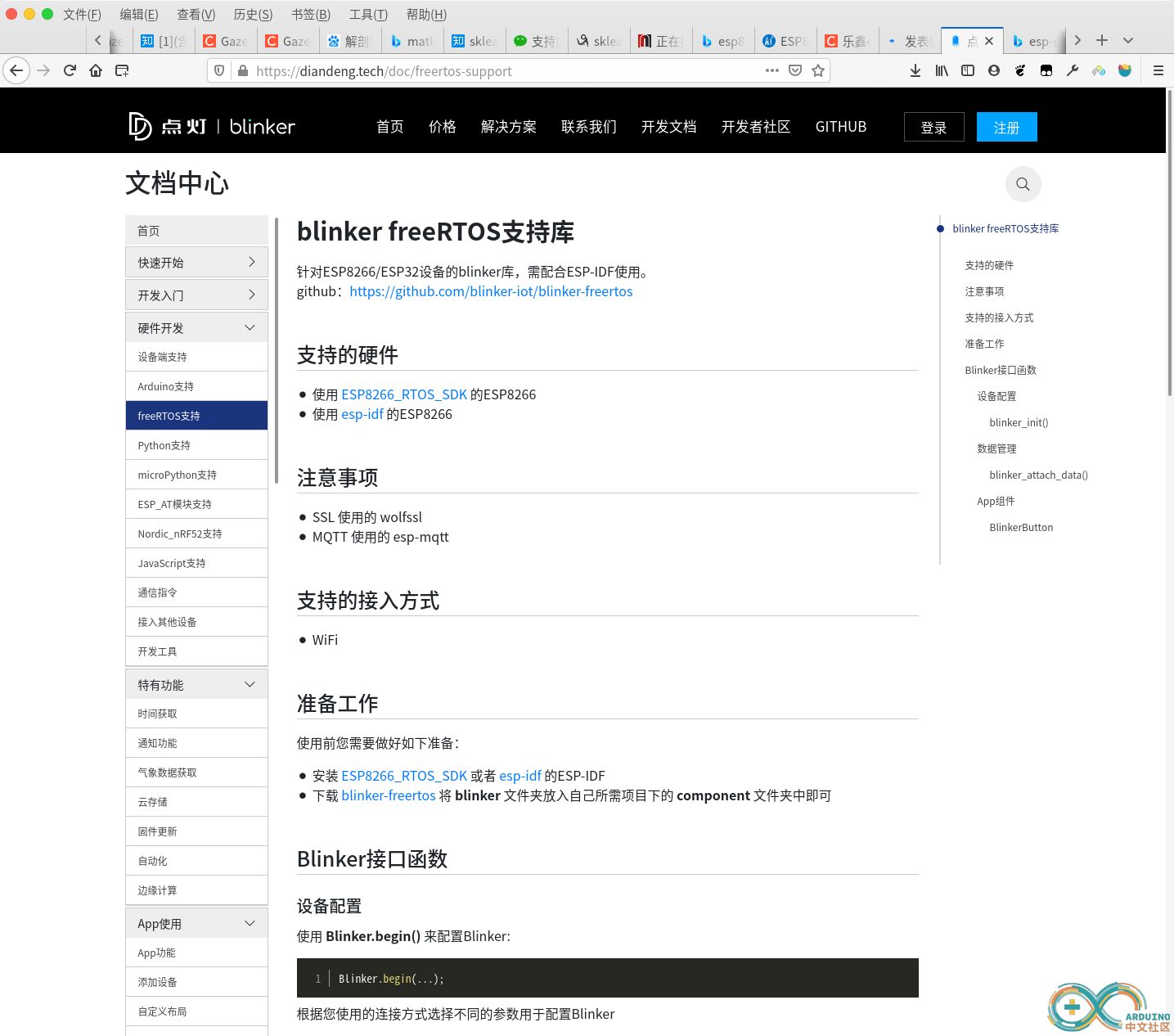Open tracking protection shield info
Viewport: 1174px width, 1036px height.
tap(219, 71)
